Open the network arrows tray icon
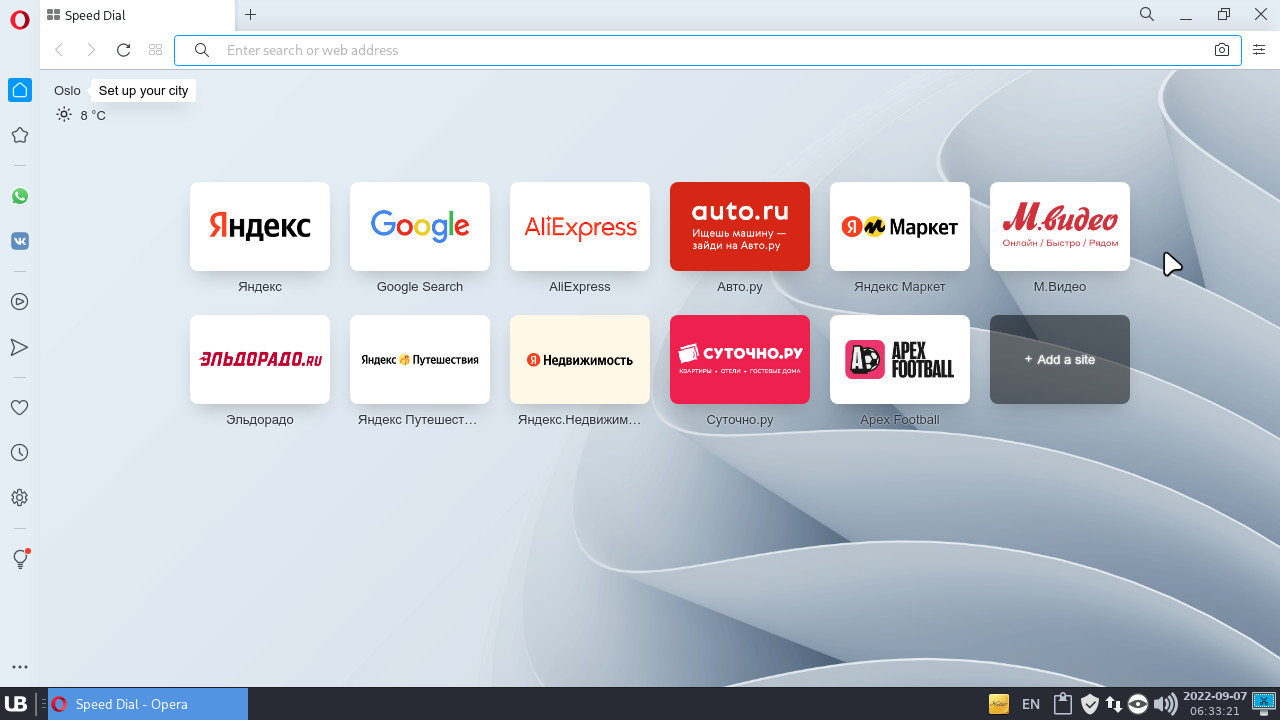1280x720 pixels. click(x=1113, y=704)
